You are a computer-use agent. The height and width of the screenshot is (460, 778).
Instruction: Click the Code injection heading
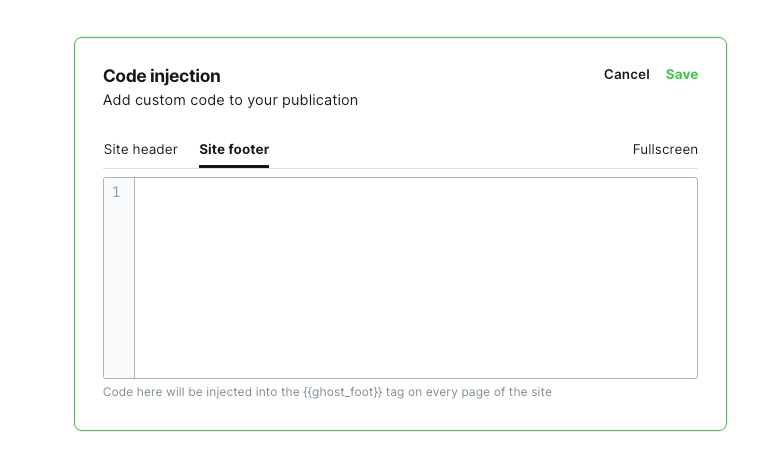point(162,76)
